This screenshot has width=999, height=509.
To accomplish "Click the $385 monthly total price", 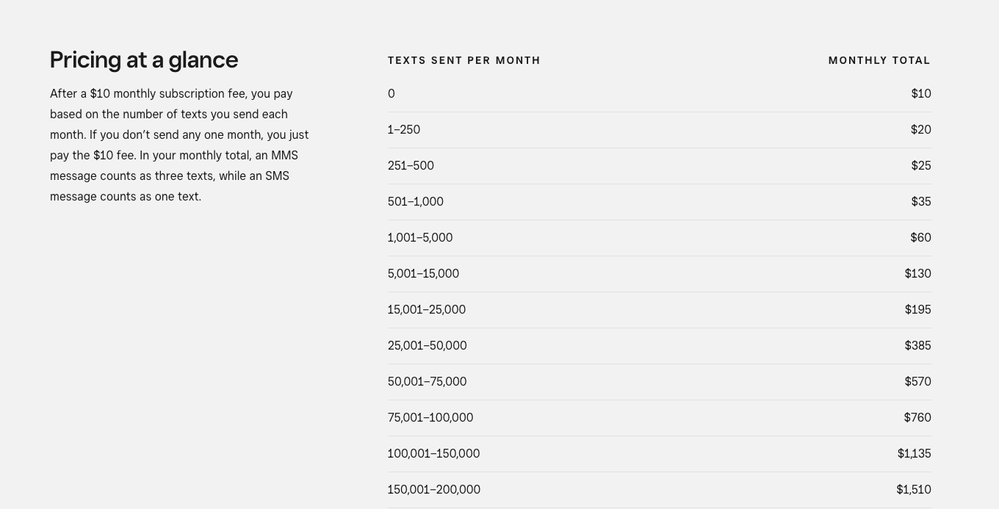I will (x=918, y=346).
